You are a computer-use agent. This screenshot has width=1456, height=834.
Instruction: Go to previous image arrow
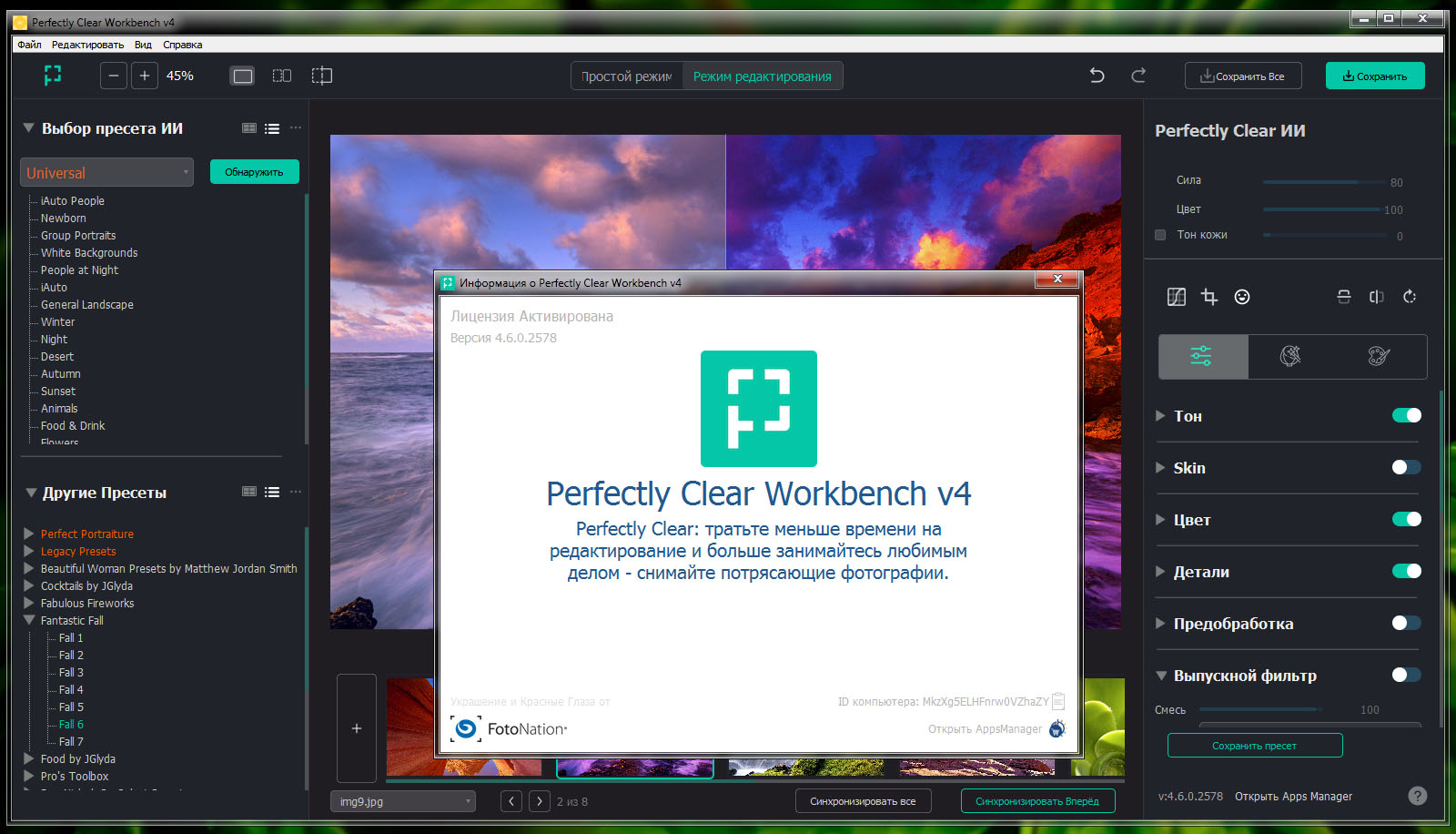tap(512, 801)
